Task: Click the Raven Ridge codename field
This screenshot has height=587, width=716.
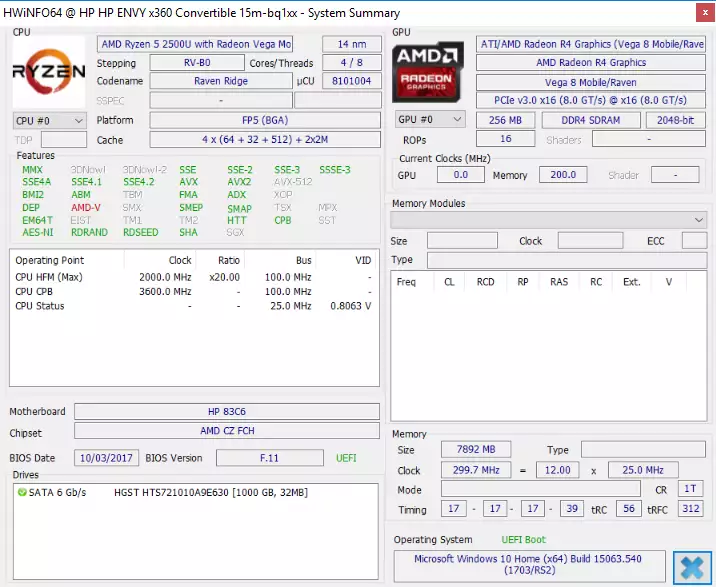Action: click(221, 81)
